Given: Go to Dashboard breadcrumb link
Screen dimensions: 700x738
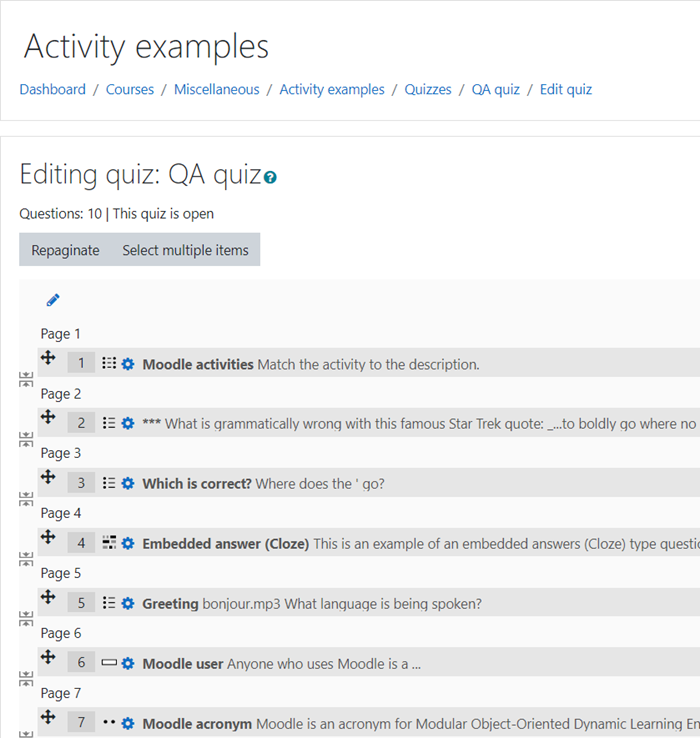Looking at the screenshot, I should [53, 89].
